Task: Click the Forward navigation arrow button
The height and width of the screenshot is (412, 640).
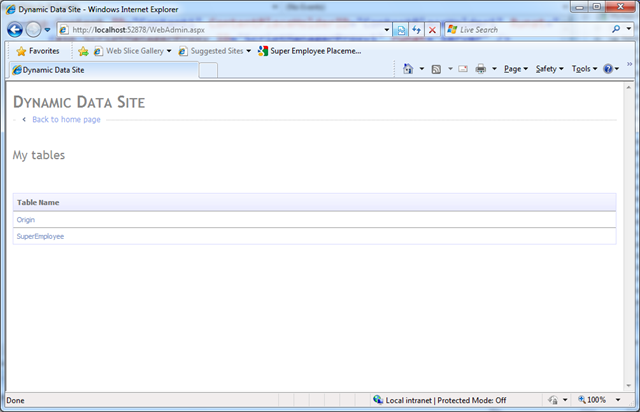Action: pos(33,30)
